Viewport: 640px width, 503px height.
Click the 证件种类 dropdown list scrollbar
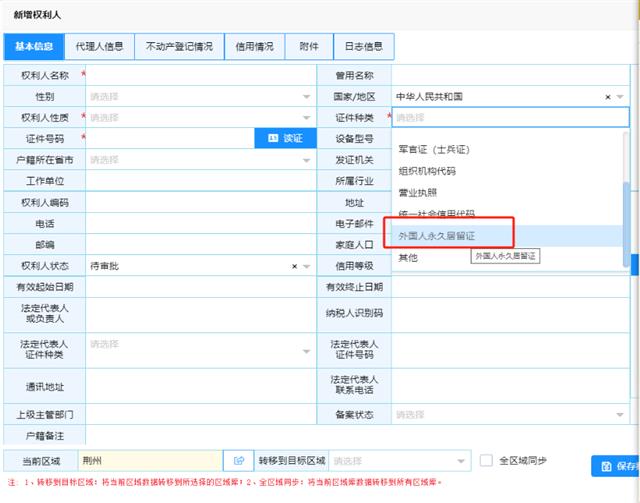626,200
